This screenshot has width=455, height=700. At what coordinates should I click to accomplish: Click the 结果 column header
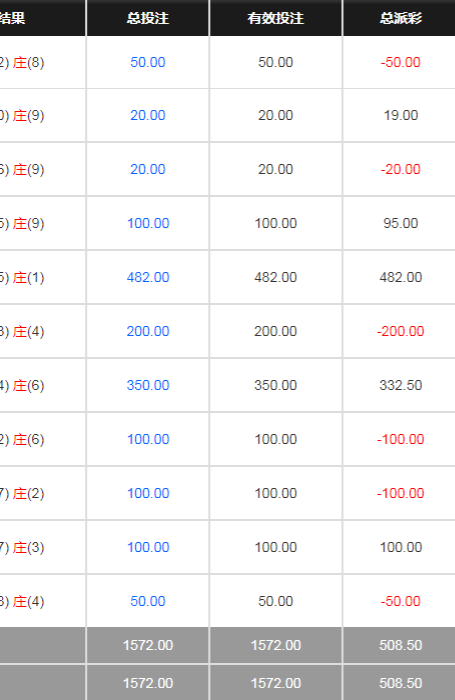point(13,18)
